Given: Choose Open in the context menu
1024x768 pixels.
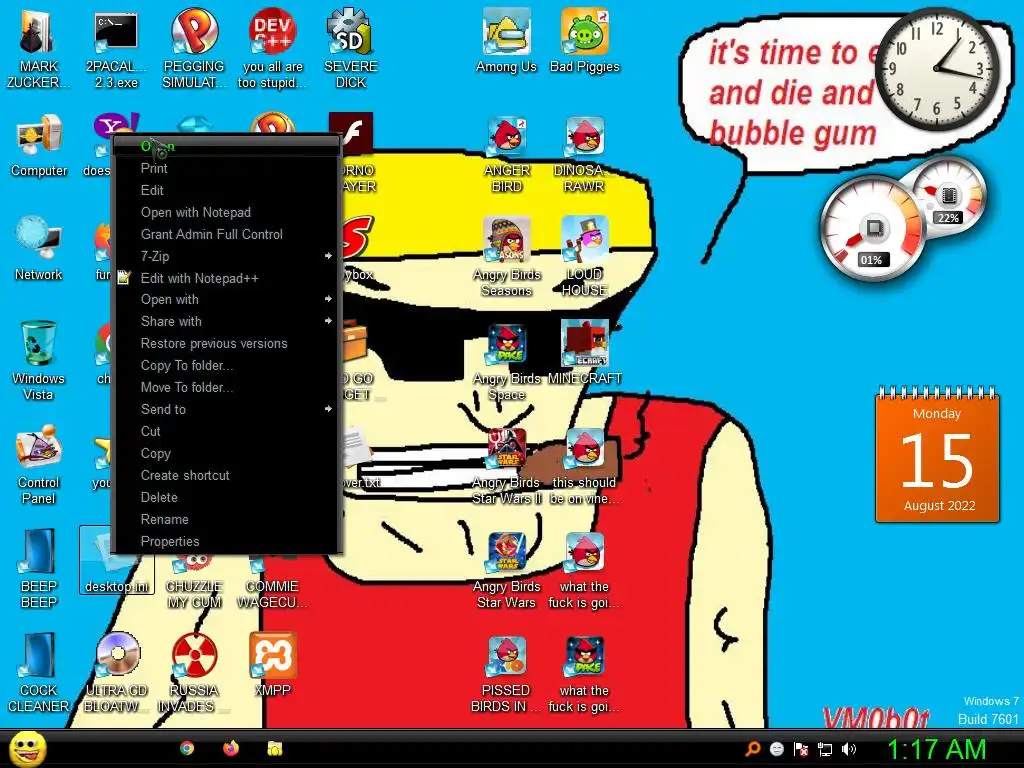Looking at the screenshot, I should pos(226,146).
